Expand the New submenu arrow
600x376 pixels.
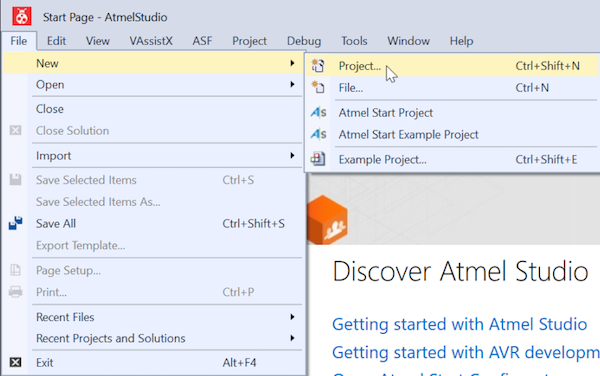pos(292,63)
